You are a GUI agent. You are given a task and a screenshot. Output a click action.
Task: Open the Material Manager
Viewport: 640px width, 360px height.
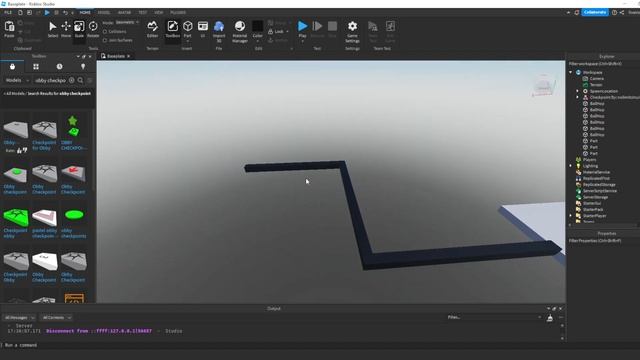coord(240,31)
